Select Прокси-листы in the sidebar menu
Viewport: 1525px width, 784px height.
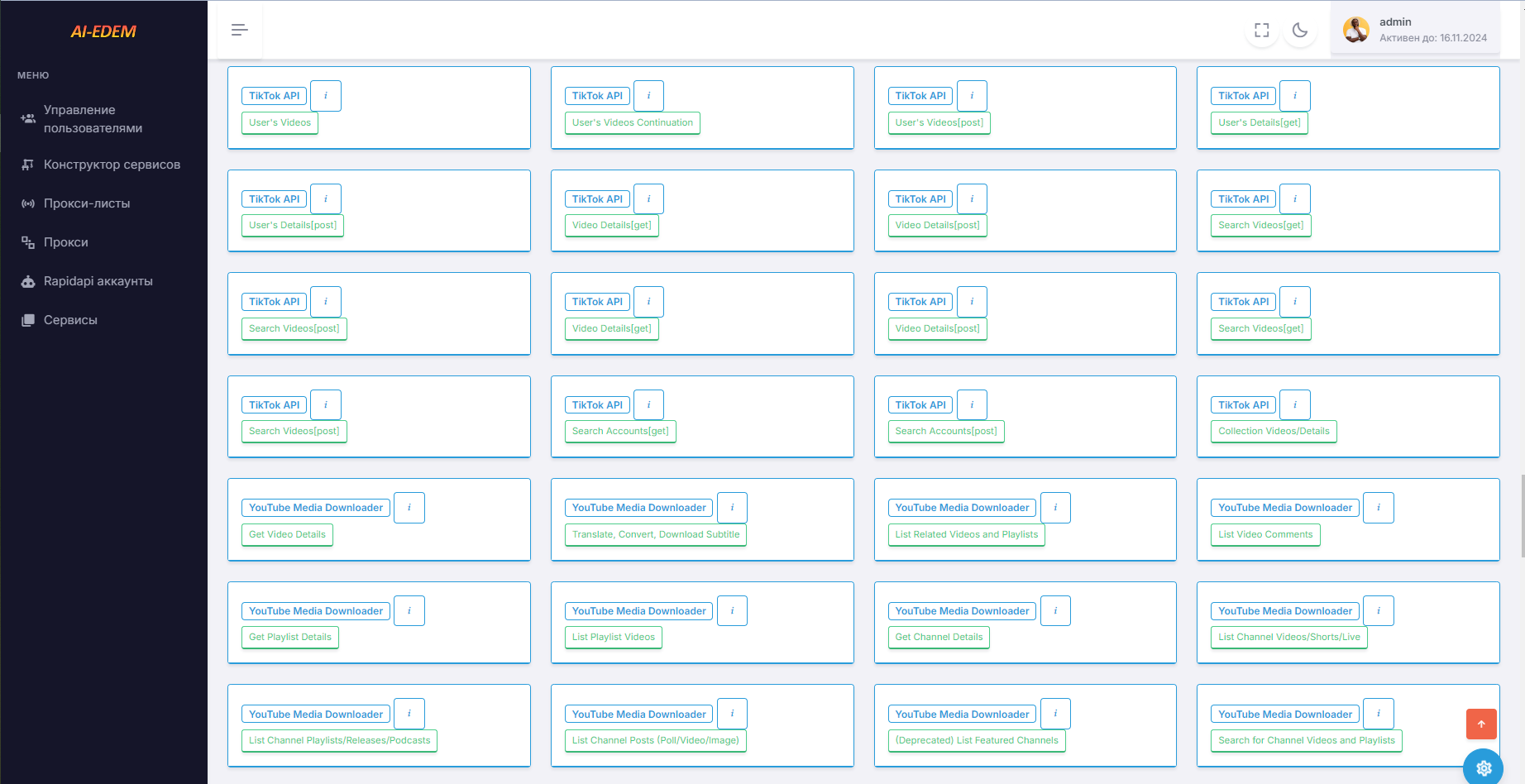[103, 203]
